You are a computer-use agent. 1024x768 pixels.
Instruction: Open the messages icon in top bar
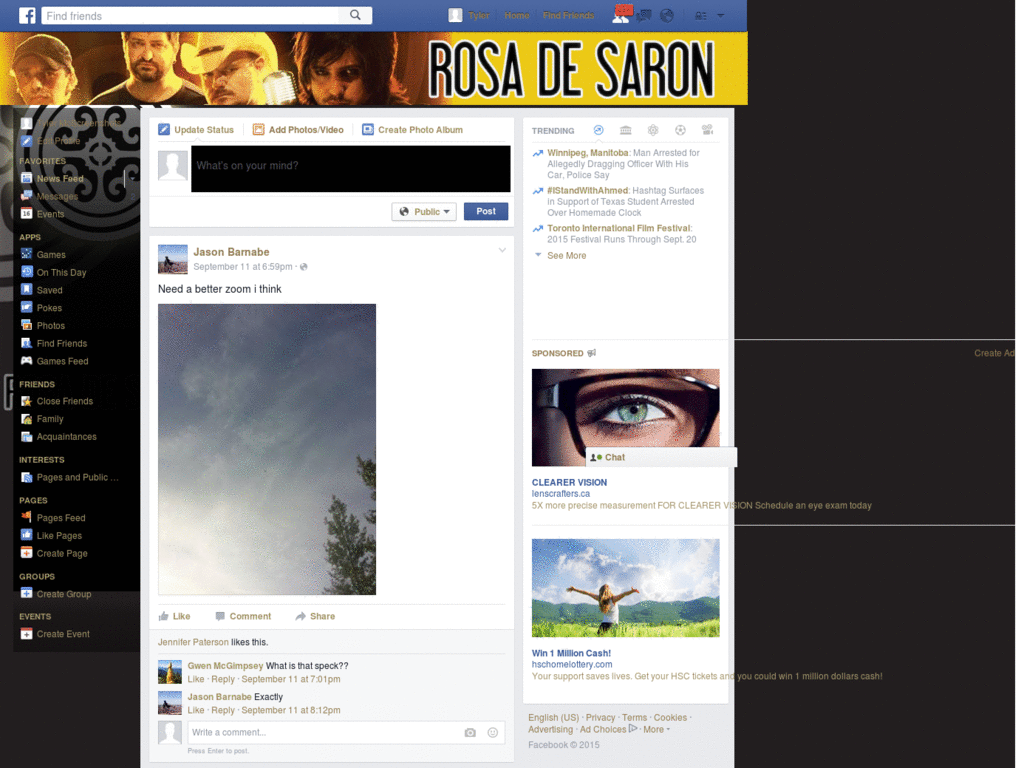tap(644, 15)
